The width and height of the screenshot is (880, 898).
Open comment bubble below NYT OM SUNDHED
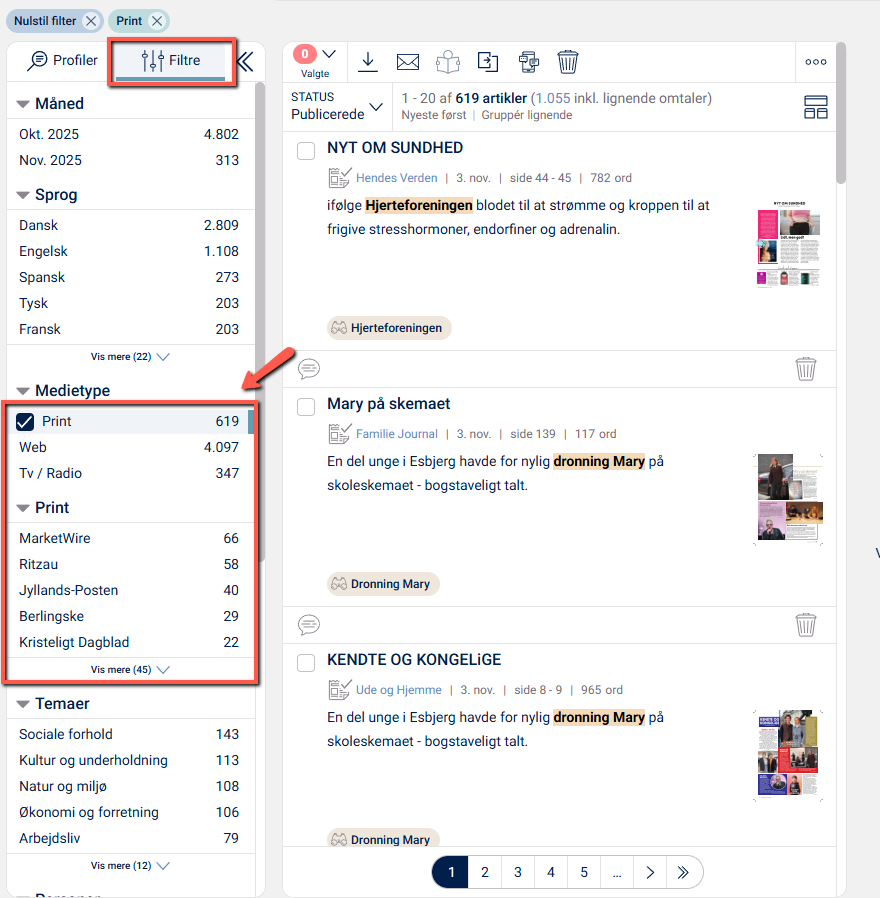309,368
